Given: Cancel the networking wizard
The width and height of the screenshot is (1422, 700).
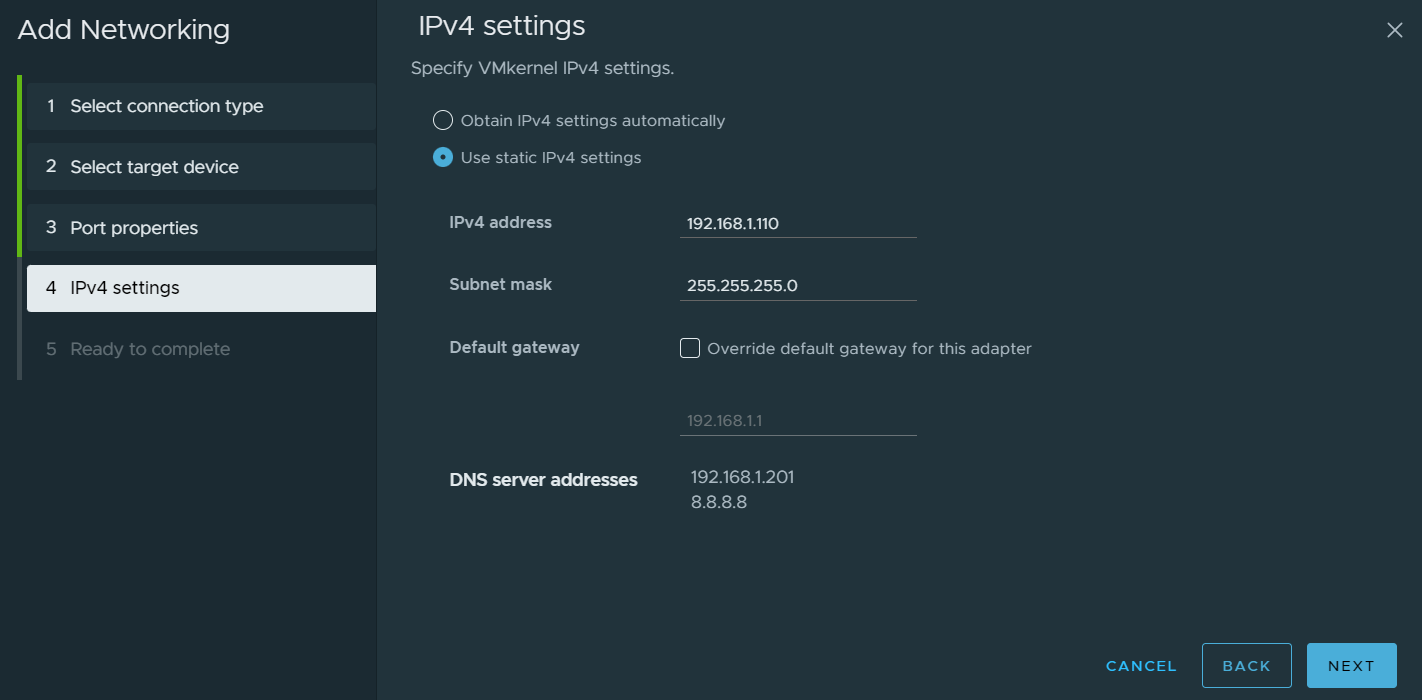Looking at the screenshot, I should [x=1141, y=666].
